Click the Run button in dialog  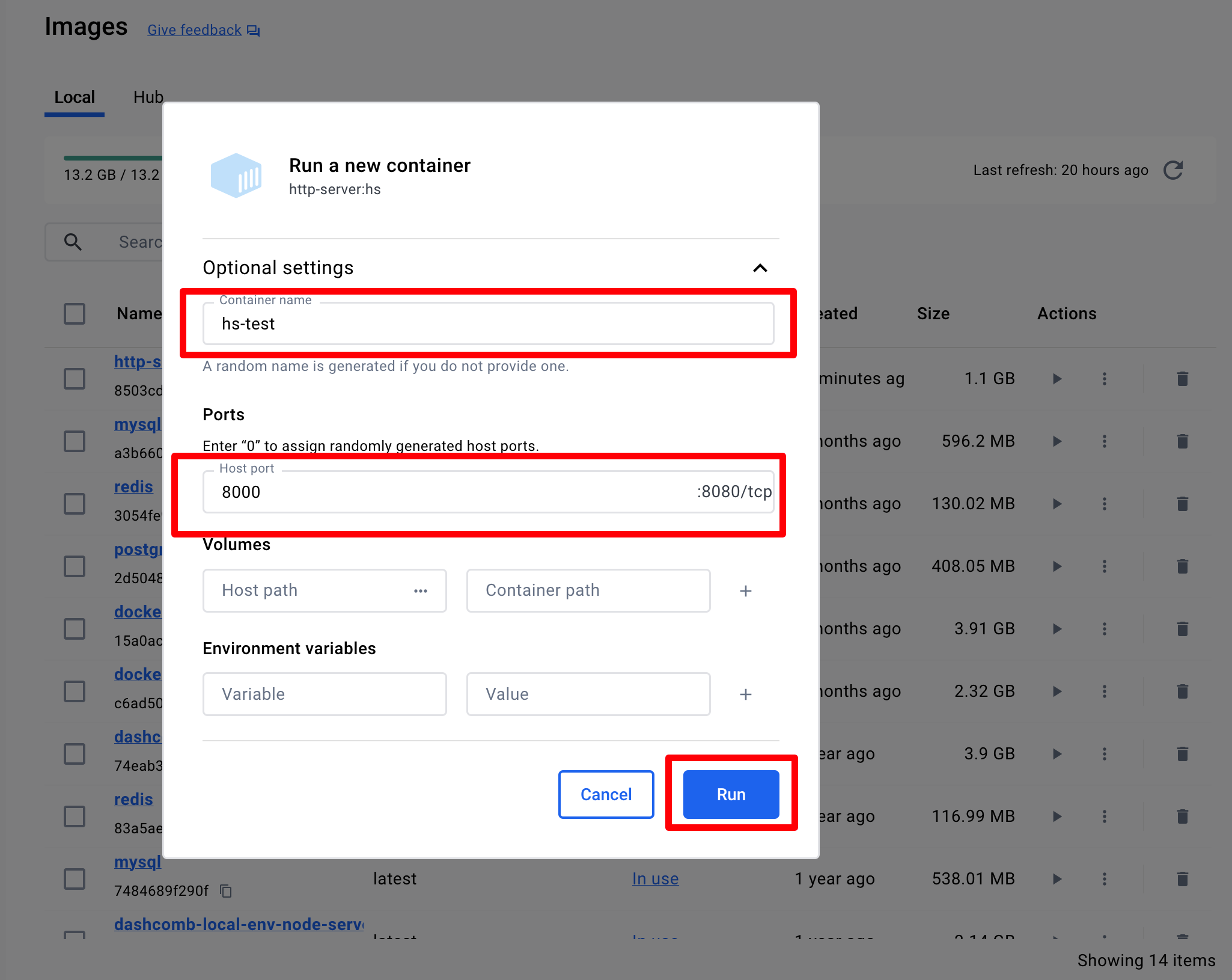(x=731, y=794)
